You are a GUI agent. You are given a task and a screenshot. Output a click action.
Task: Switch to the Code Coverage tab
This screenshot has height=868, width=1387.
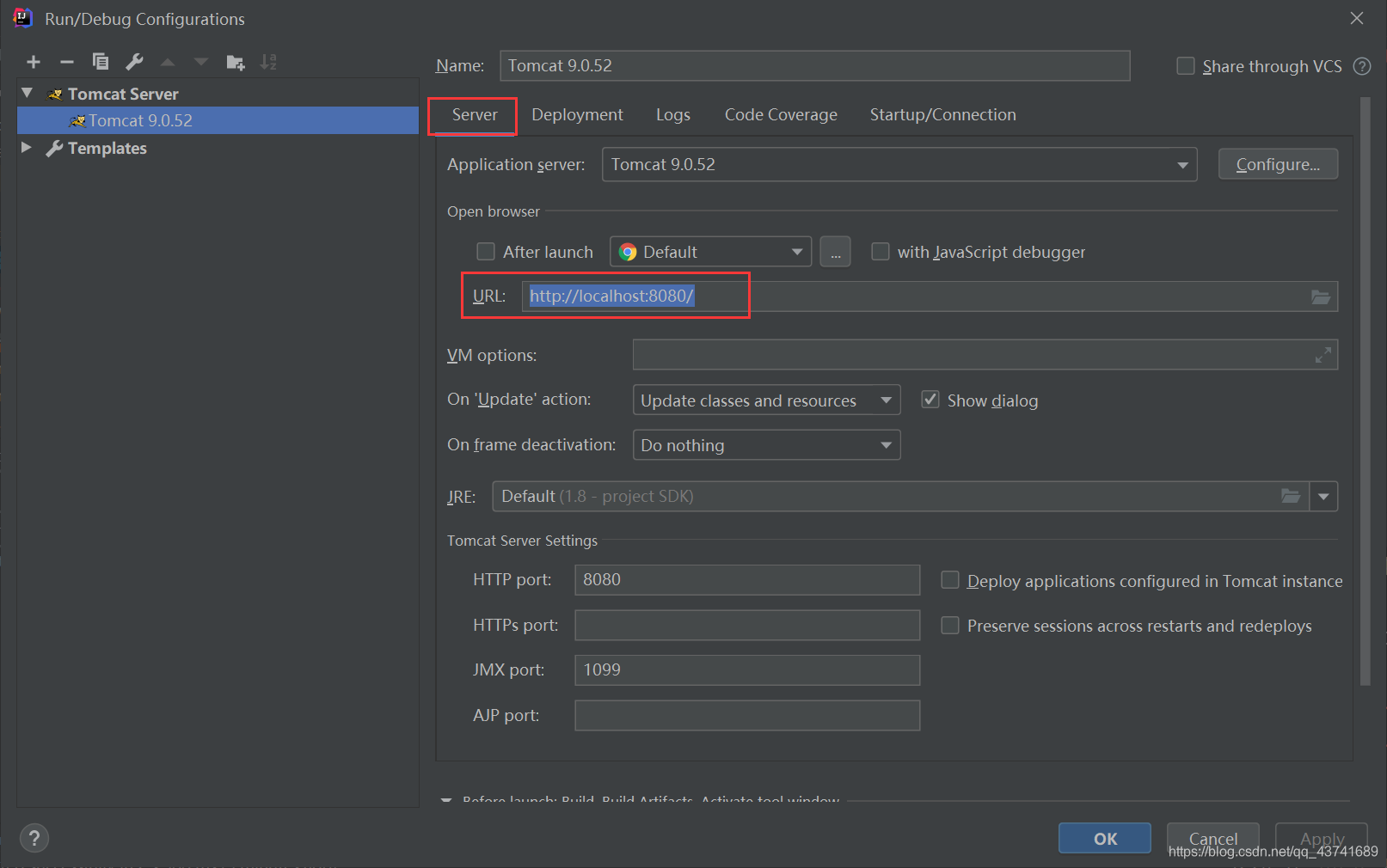(781, 115)
